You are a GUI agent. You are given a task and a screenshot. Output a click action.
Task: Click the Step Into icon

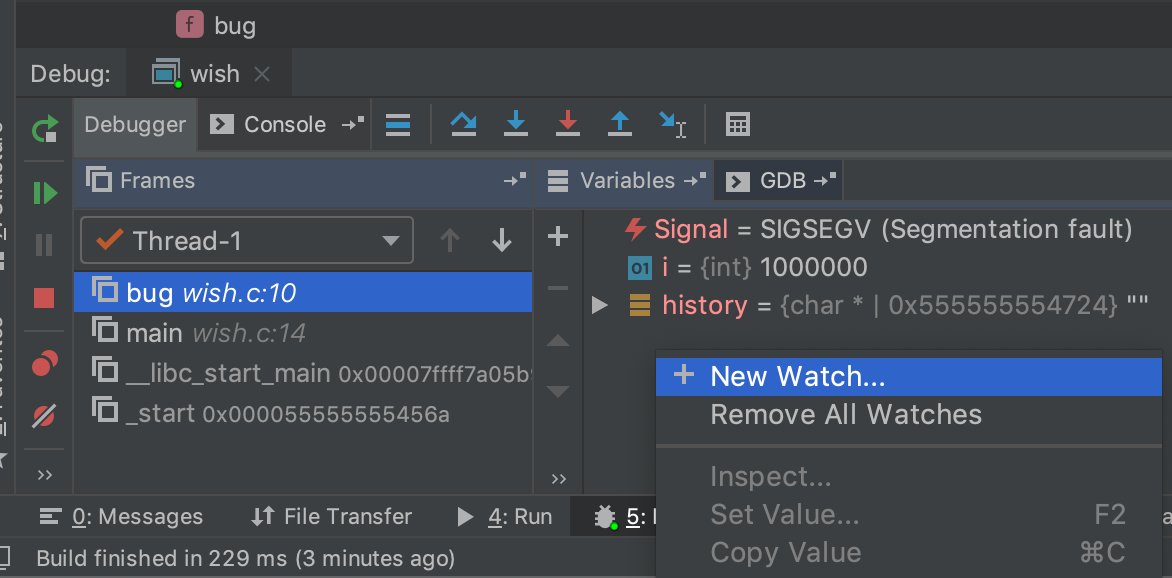coord(516,124)
